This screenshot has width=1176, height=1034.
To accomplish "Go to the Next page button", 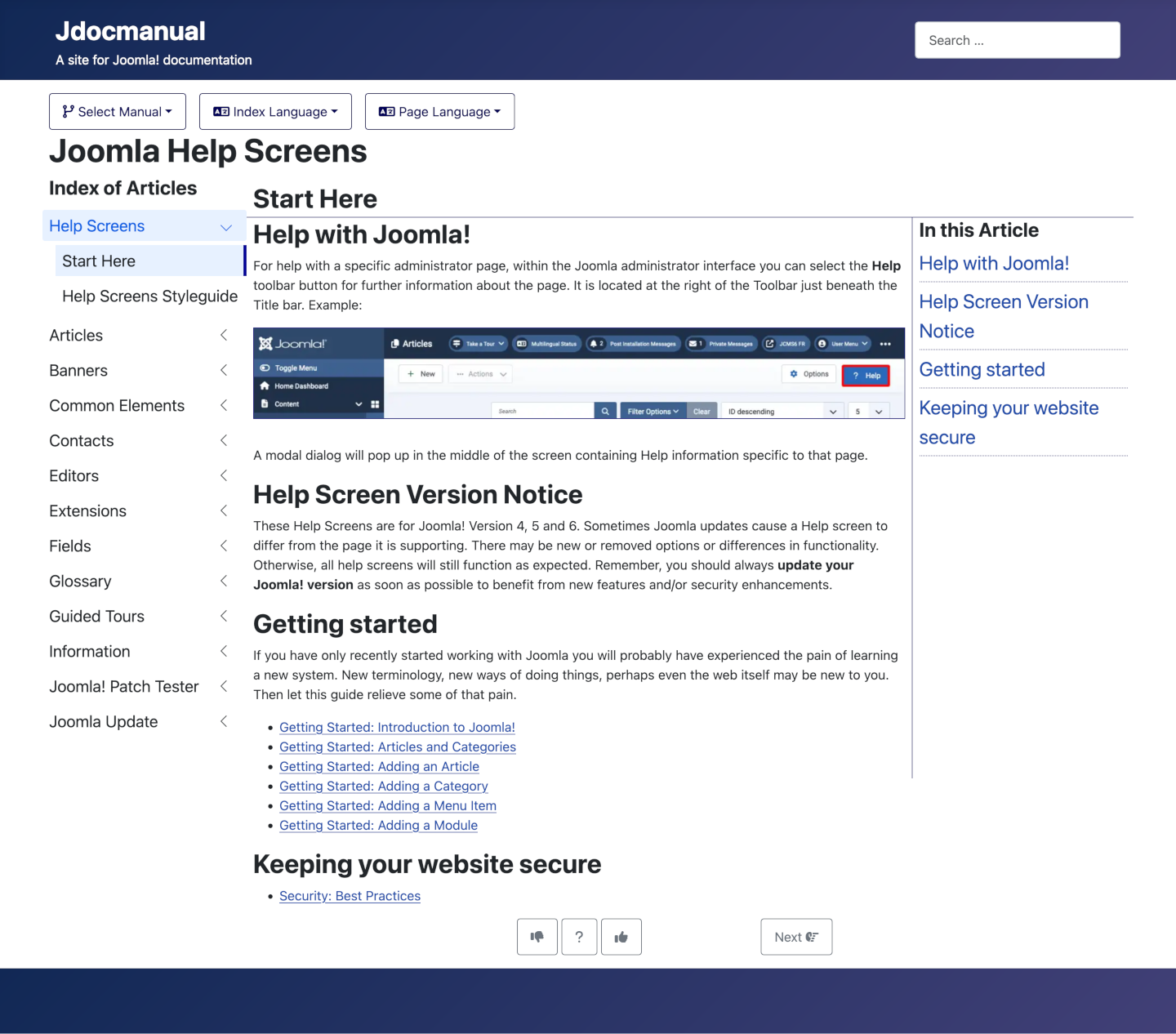I will coord(796,937).
